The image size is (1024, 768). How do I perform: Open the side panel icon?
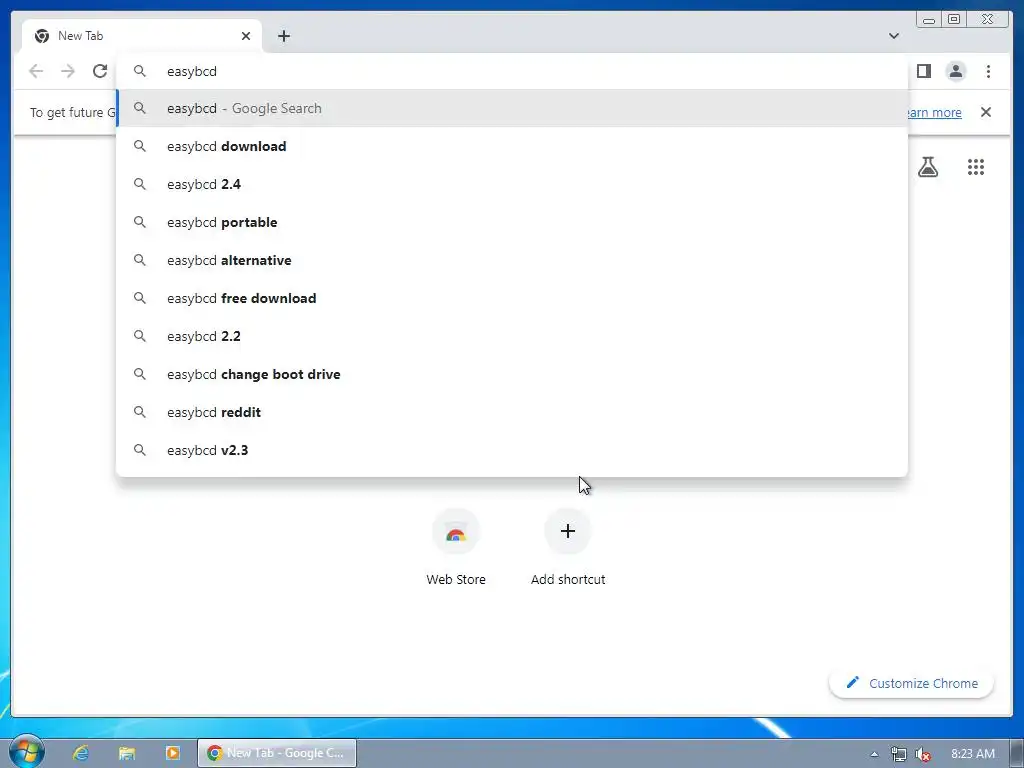click(923, 71)
